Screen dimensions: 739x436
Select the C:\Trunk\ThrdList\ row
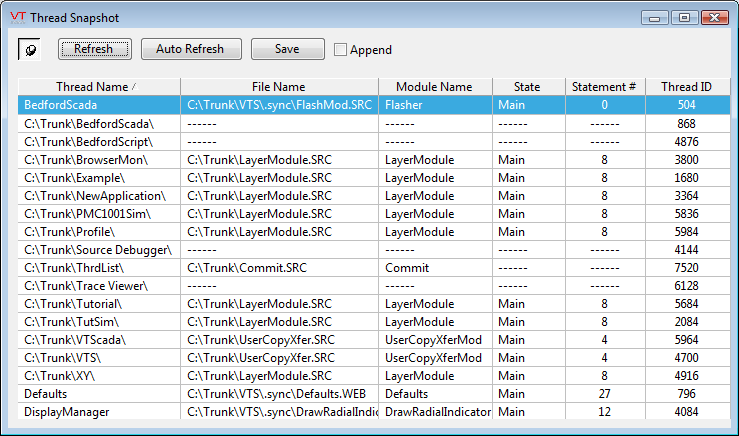(100, 267)
